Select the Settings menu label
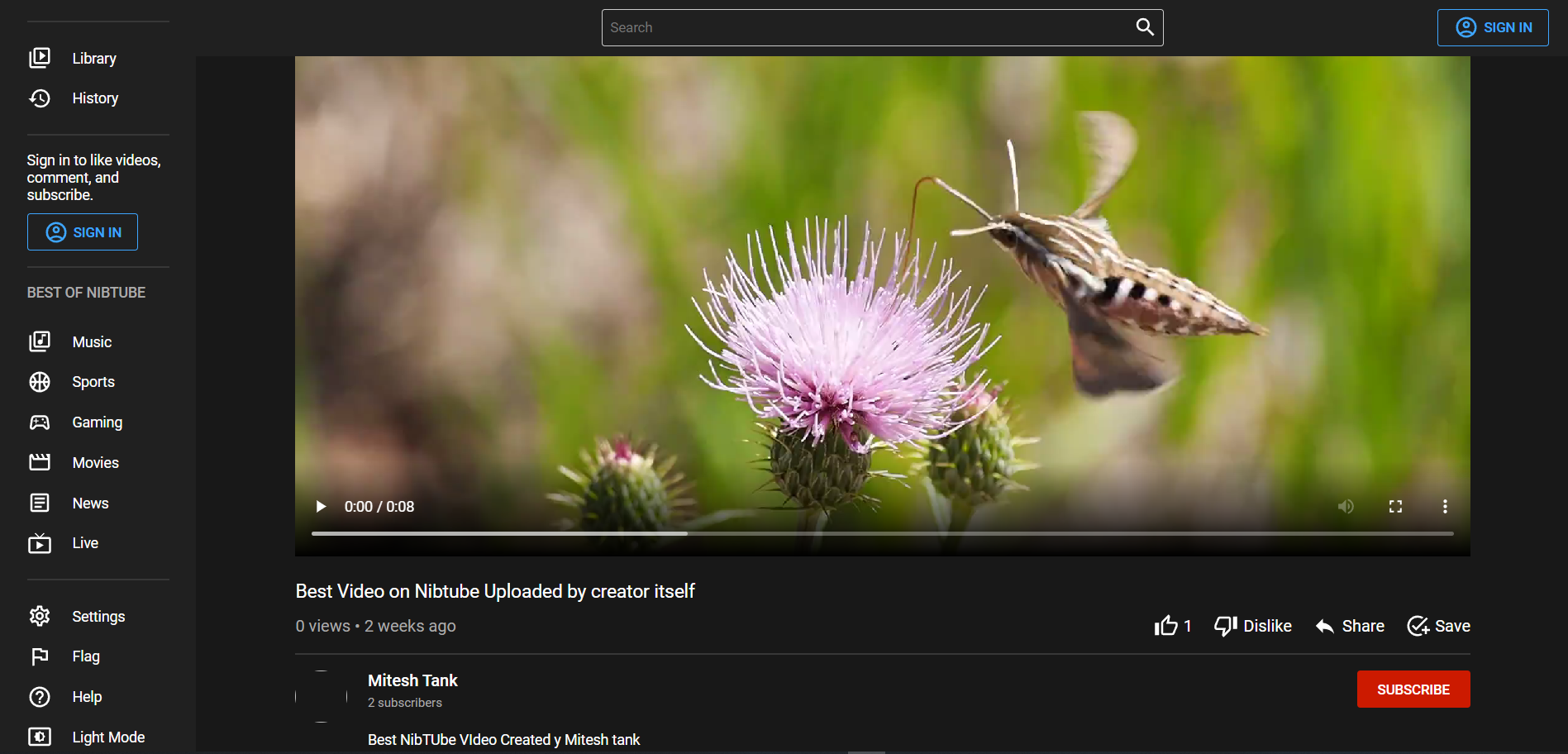 (98, 617)
